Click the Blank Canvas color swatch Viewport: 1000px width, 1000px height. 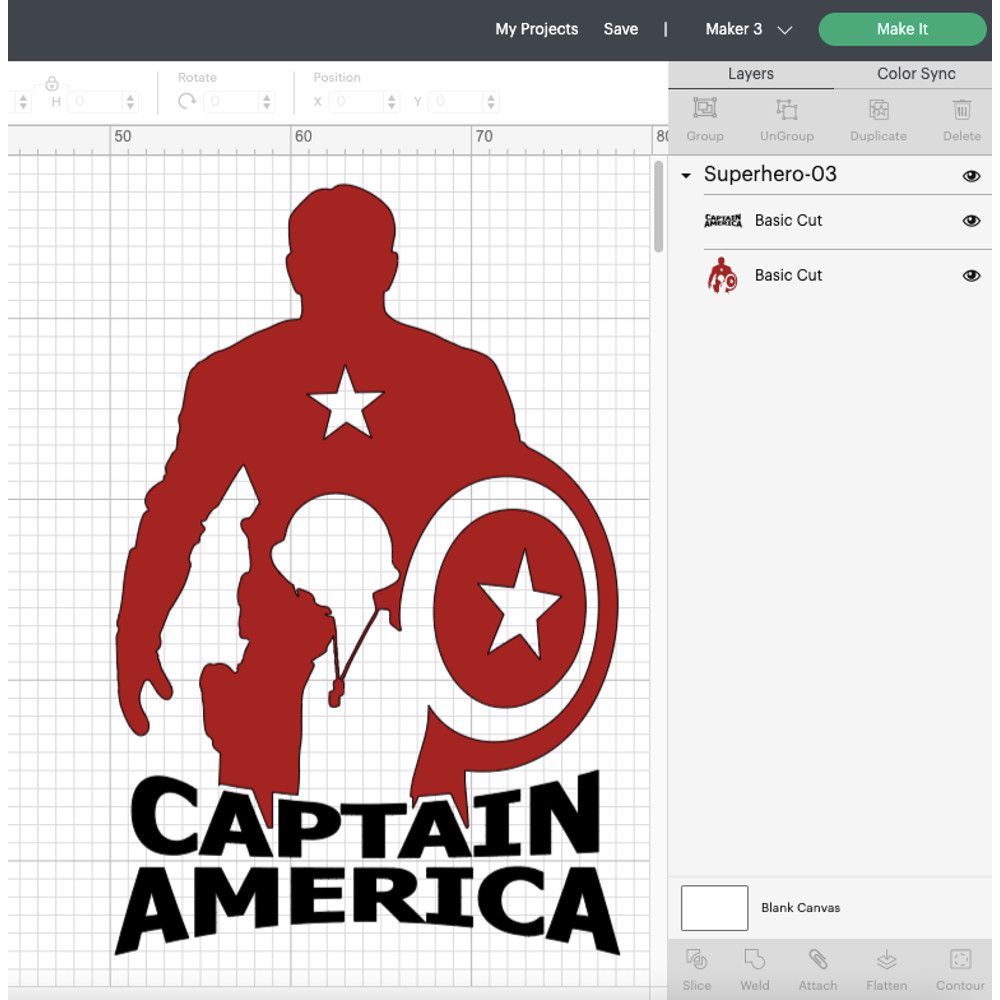(714, 907)
